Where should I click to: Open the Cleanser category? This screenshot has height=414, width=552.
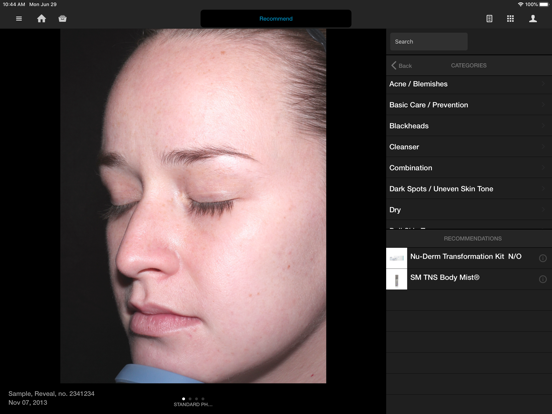click(469, 147)
